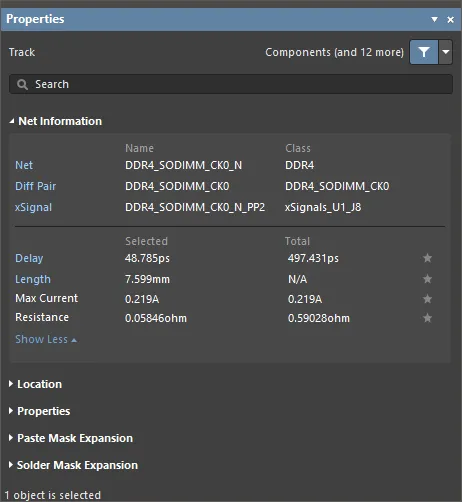Toggle the star icon in Resistance row
The height and width of the screenshot is (502, 462).
(427, 318)
